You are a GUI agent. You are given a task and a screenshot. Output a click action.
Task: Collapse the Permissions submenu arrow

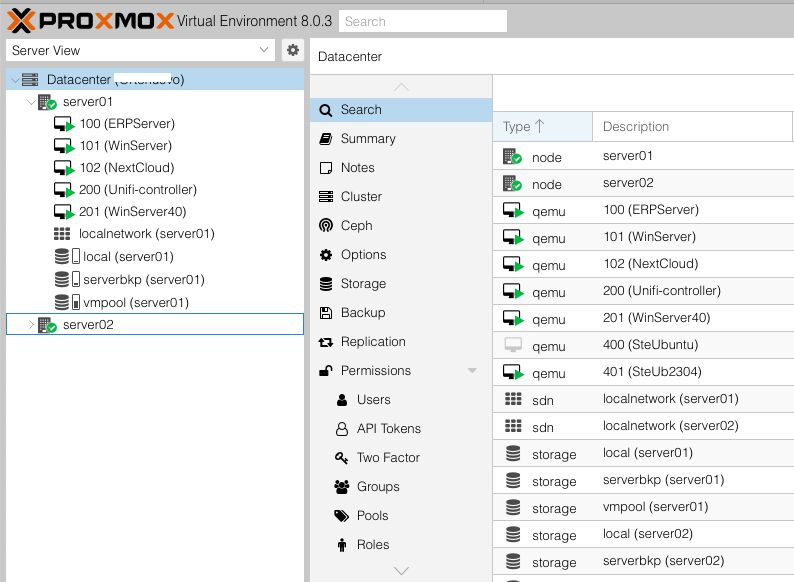pos(472,371)
